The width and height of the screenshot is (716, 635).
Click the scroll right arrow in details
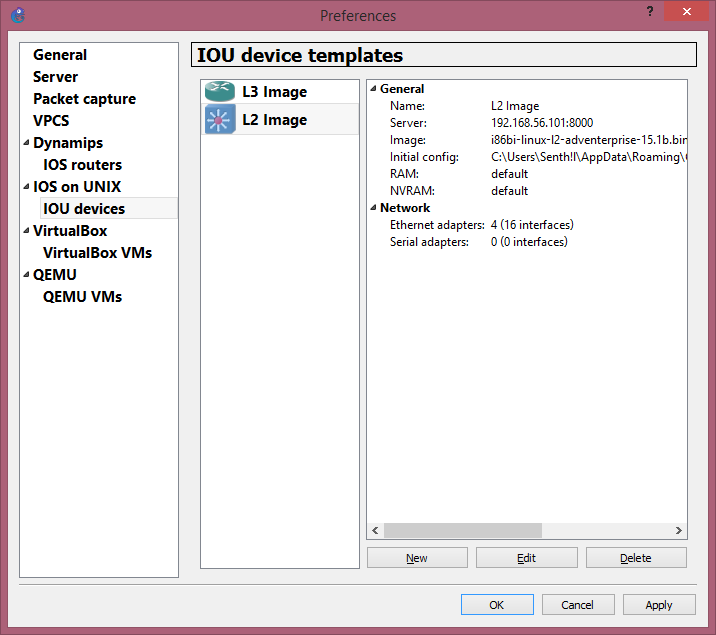pyautogui.click(x=679, y=530)
